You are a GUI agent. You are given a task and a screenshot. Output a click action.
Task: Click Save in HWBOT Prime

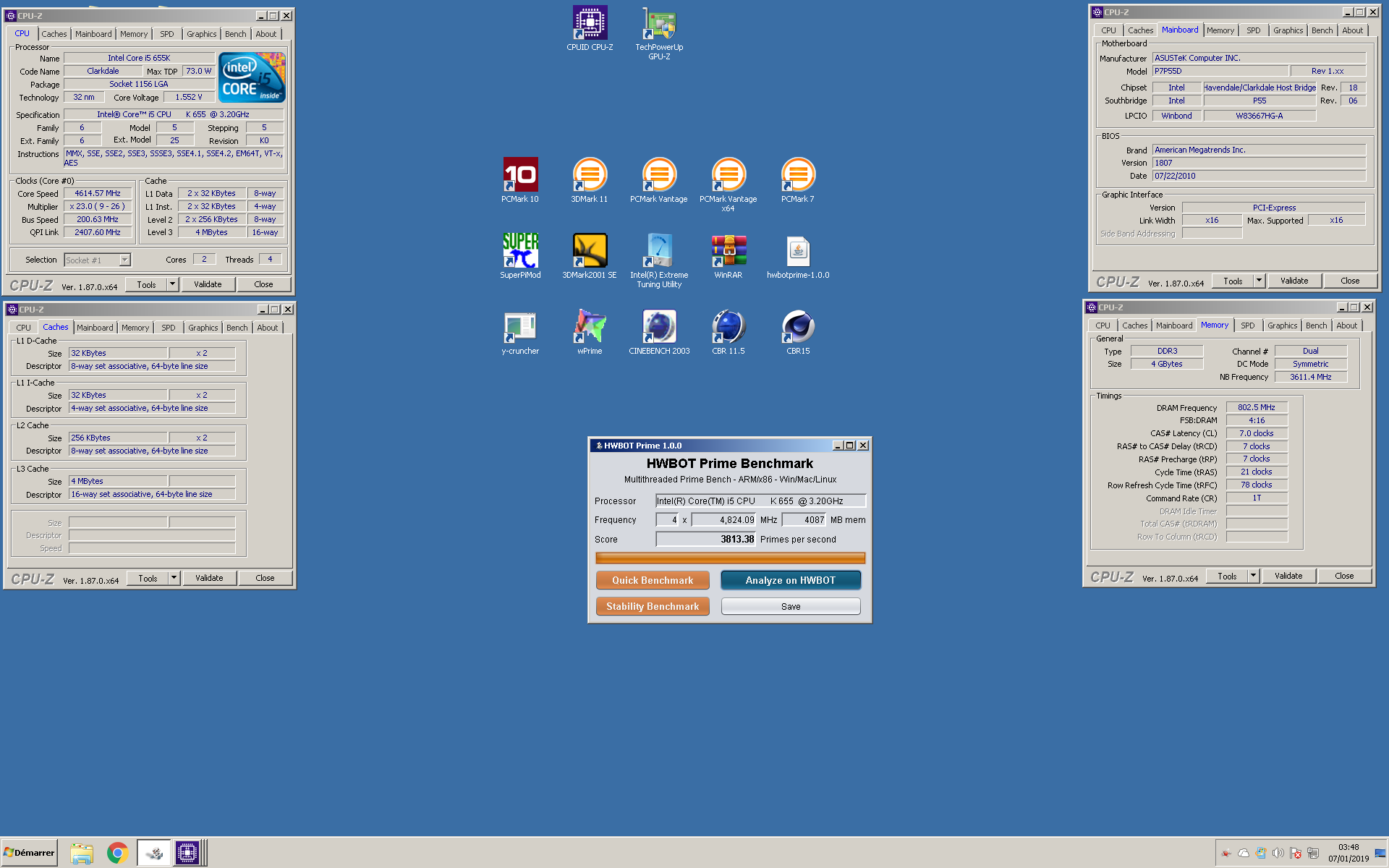click(791, 606)
